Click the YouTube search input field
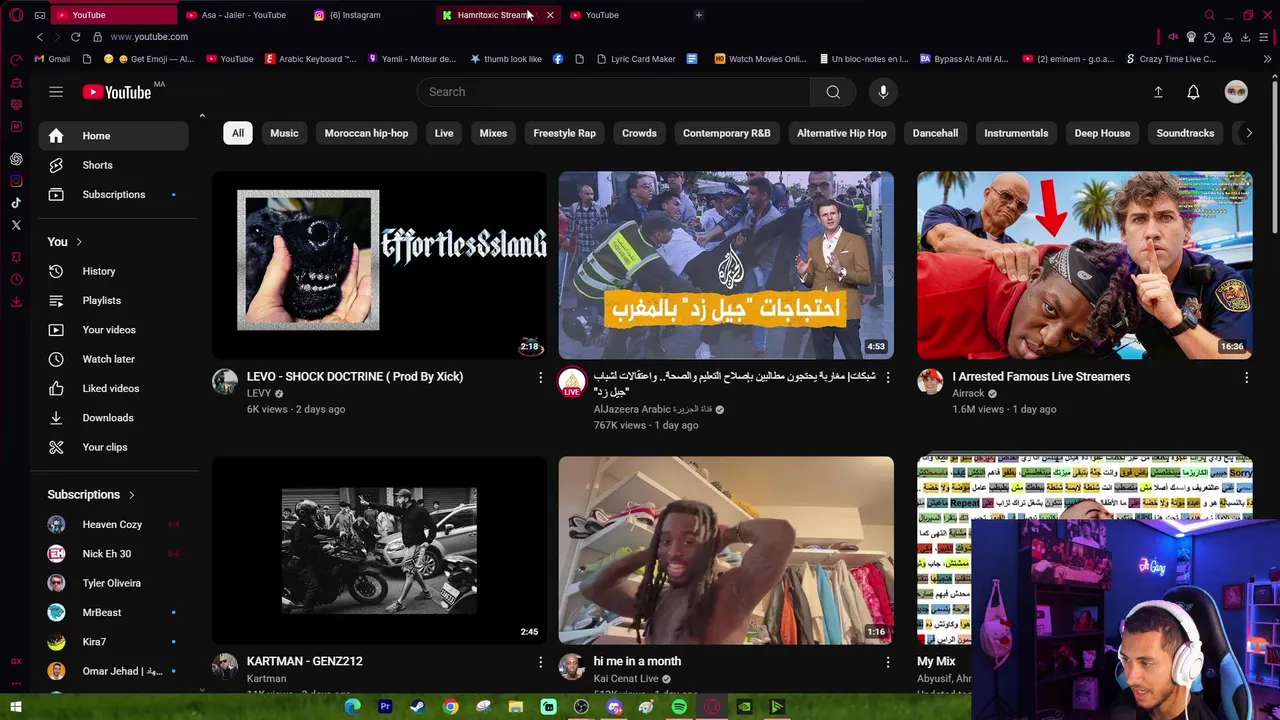Image resolution: width=1280 pixels, height=720 pixels. pos(613,92)
